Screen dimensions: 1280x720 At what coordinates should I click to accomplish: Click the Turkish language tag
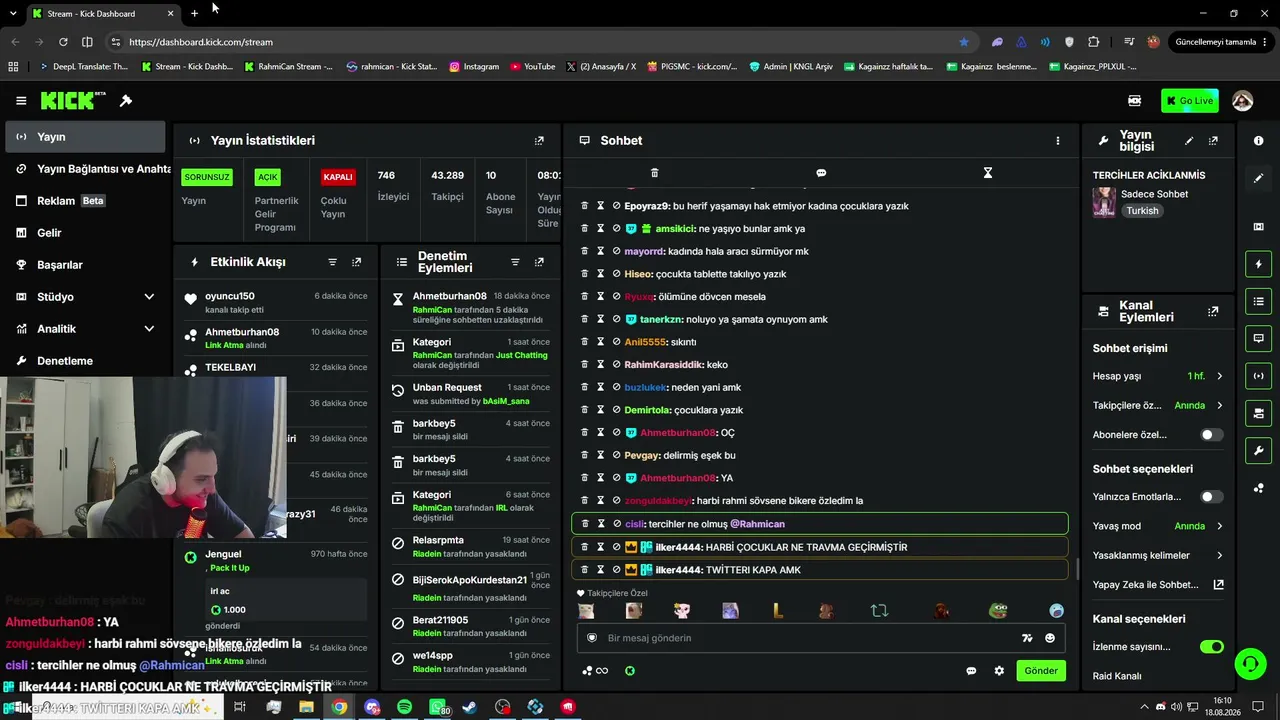point(1142,211)
